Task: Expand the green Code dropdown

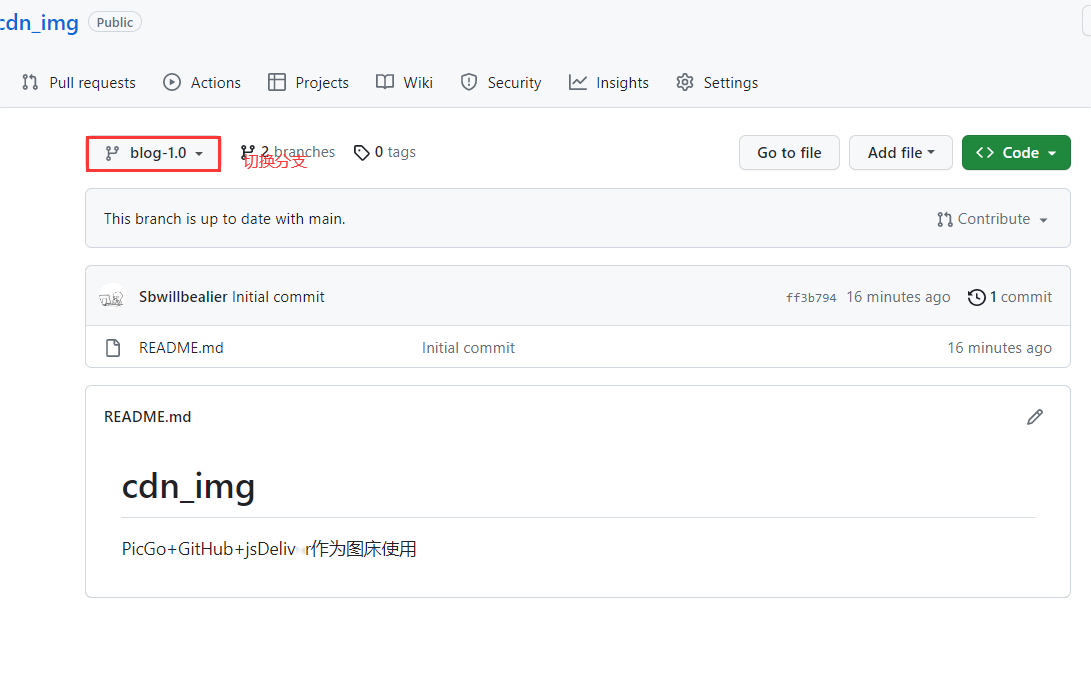Action: [1016, 152]
